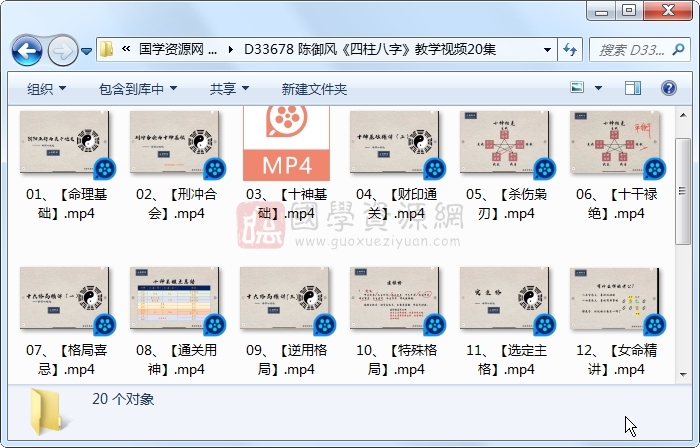Screen dimensions: 700x448
Task: Click file name 07、【格局喜忌】.mp4
Action: point(66,360)
